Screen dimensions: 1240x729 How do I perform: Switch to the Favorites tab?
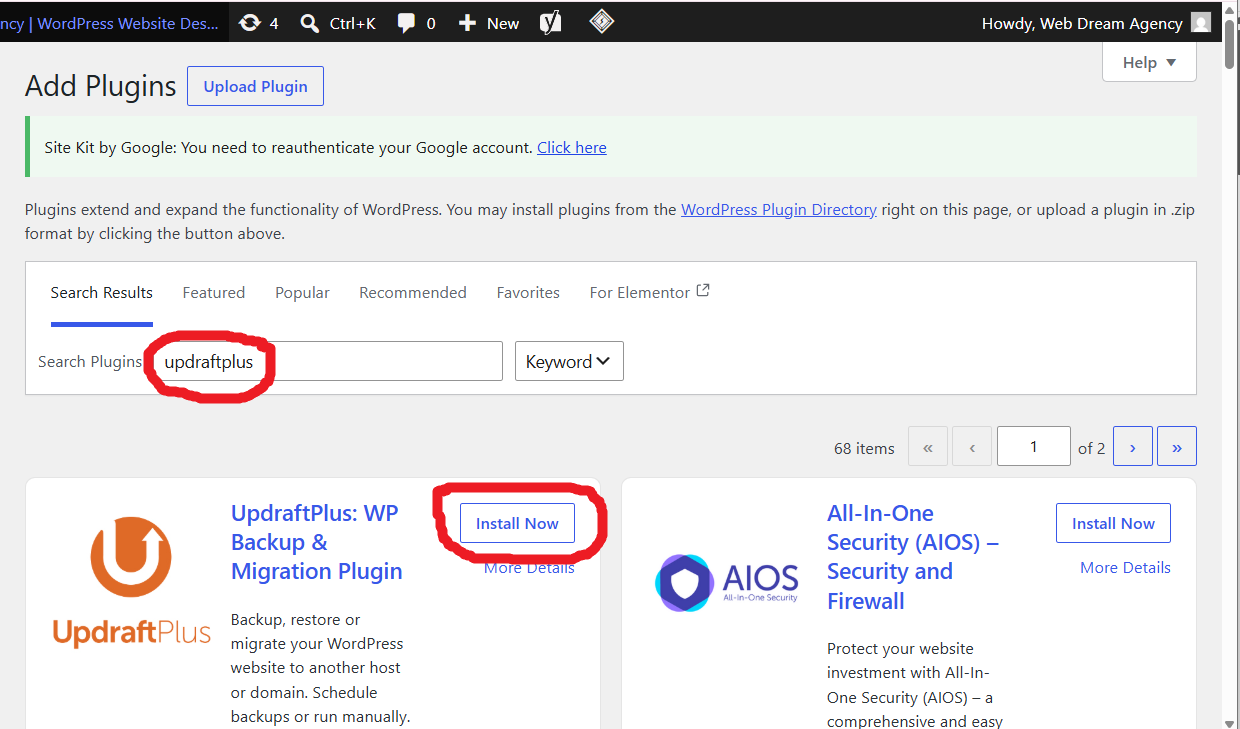click(x=528, y=292)
